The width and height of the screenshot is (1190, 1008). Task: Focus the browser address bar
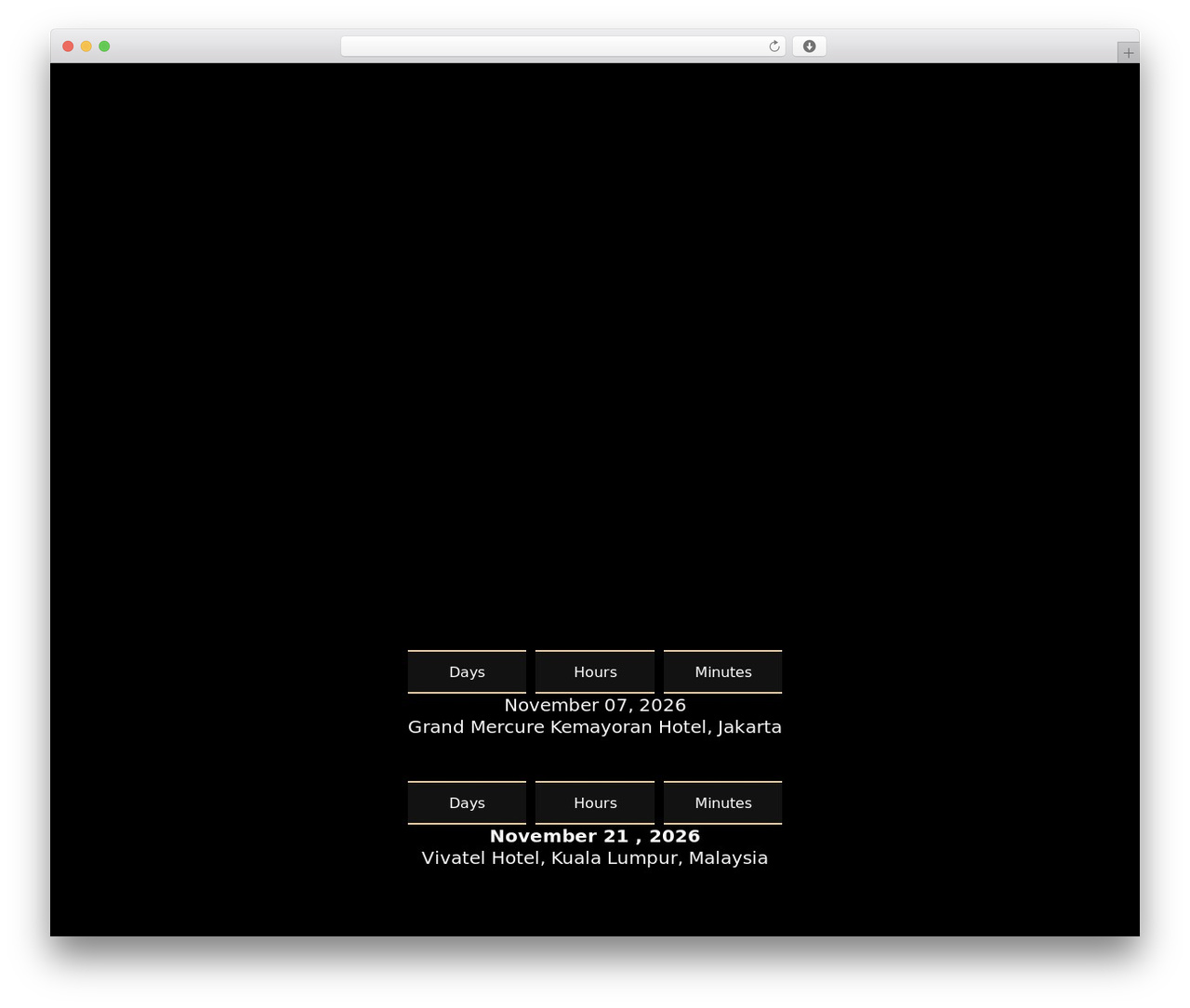click(x=562, y=46)
